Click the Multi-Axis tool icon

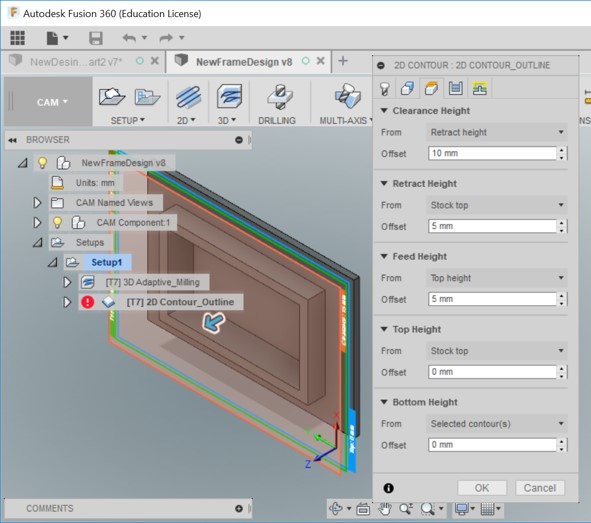348,97
